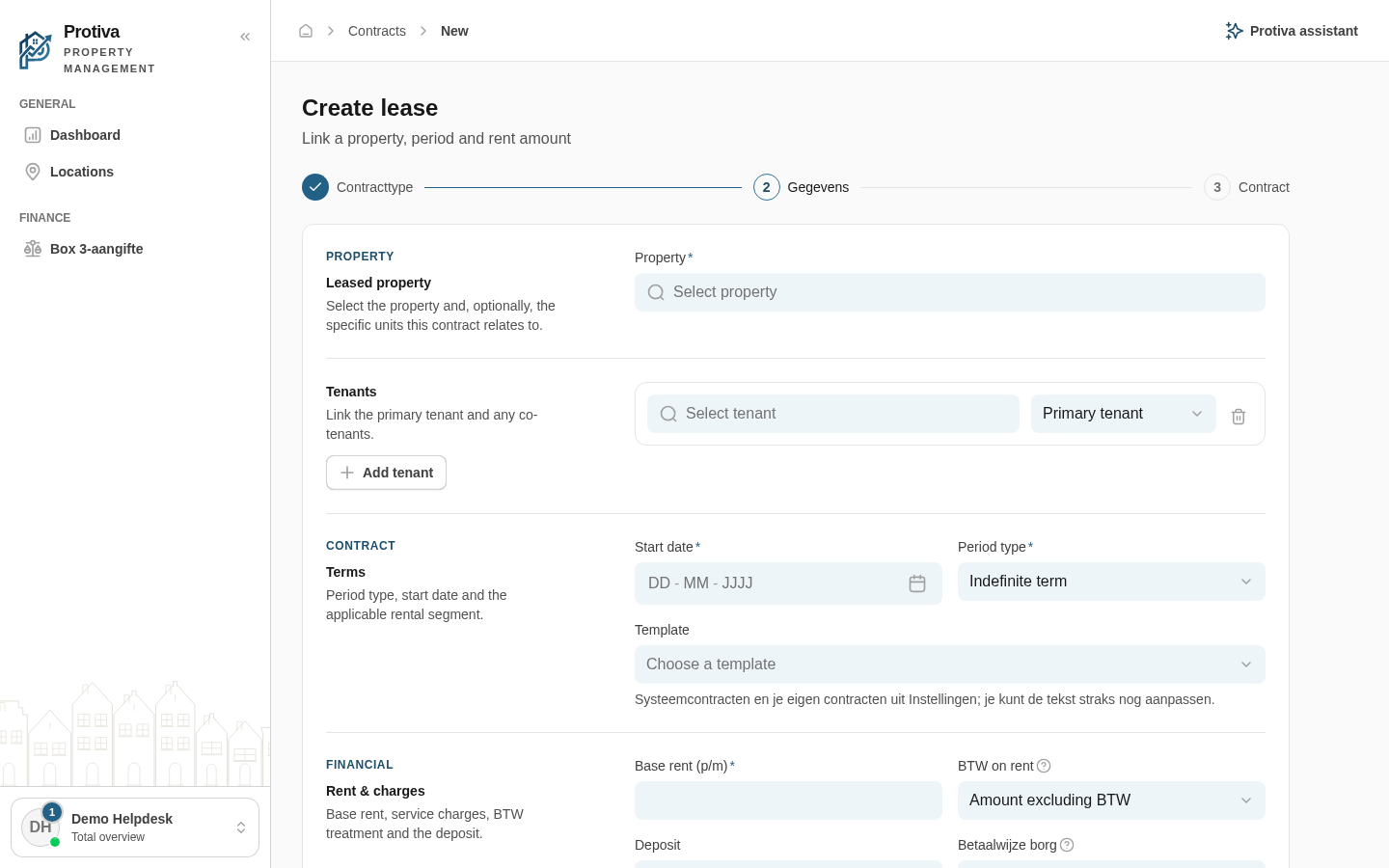Open the Choose a template dropdown
1389x868 pixels.
950,665
